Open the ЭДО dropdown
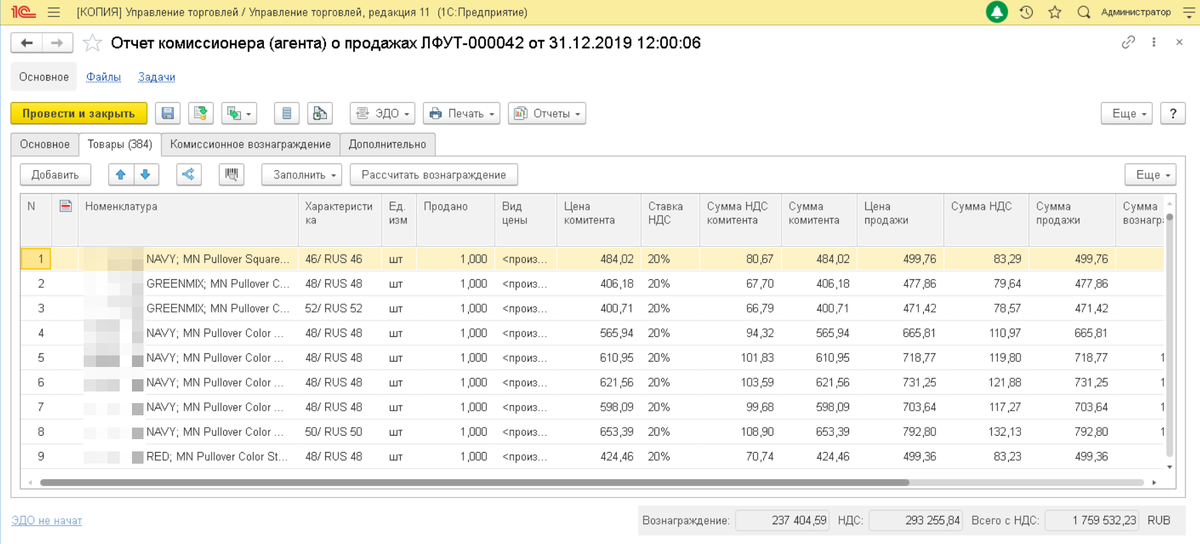1200x544 pixels. pos(382,113)
